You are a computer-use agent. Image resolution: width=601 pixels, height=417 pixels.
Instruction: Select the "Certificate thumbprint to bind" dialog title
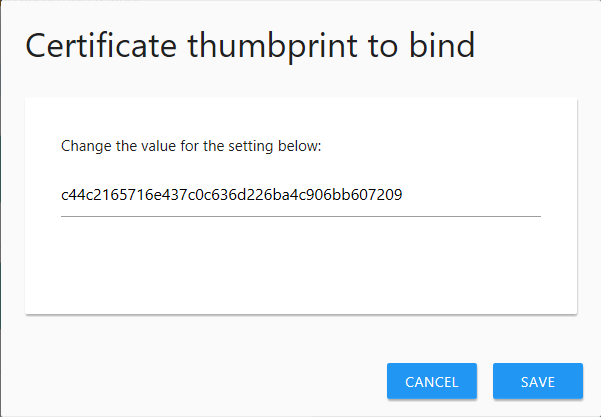click(x=249, y=46)
